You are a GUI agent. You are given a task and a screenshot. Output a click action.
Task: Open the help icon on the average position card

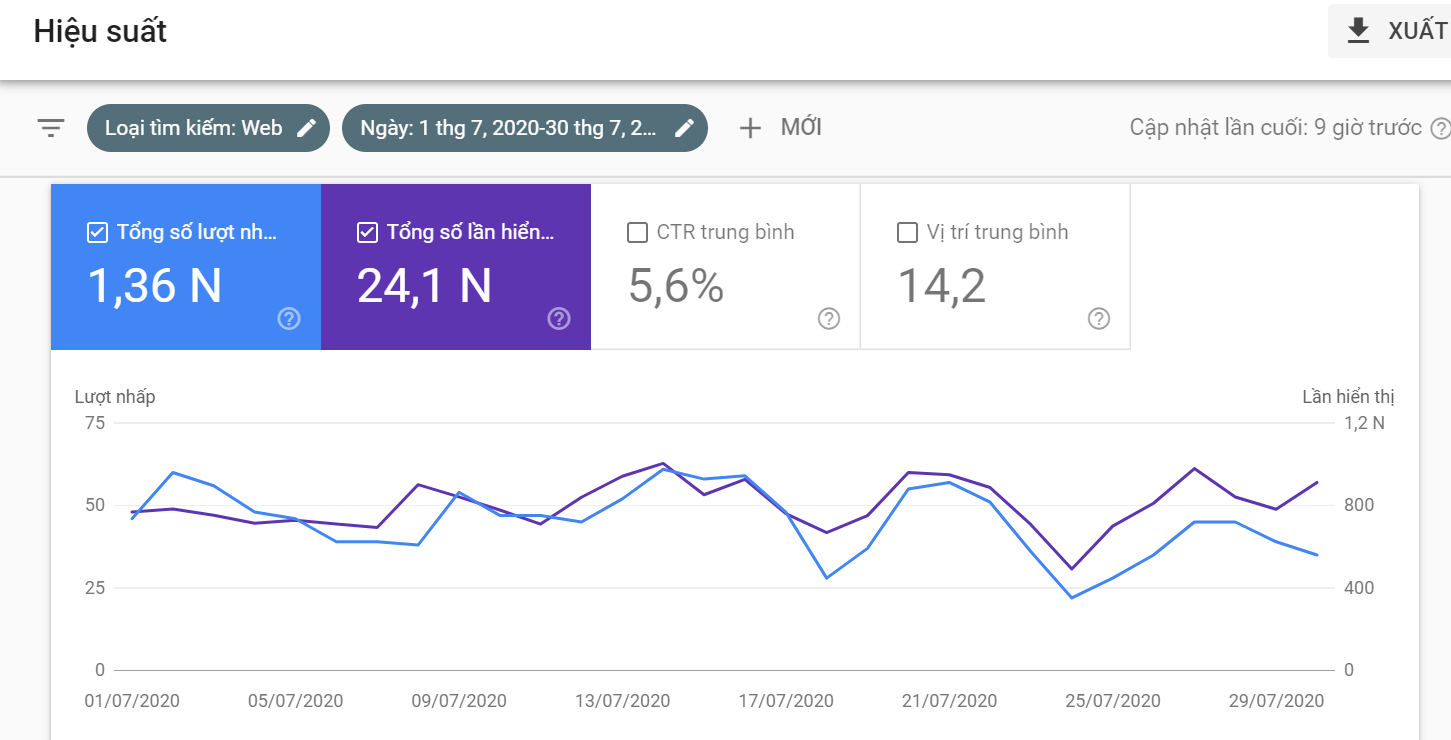pos(1099,319)
